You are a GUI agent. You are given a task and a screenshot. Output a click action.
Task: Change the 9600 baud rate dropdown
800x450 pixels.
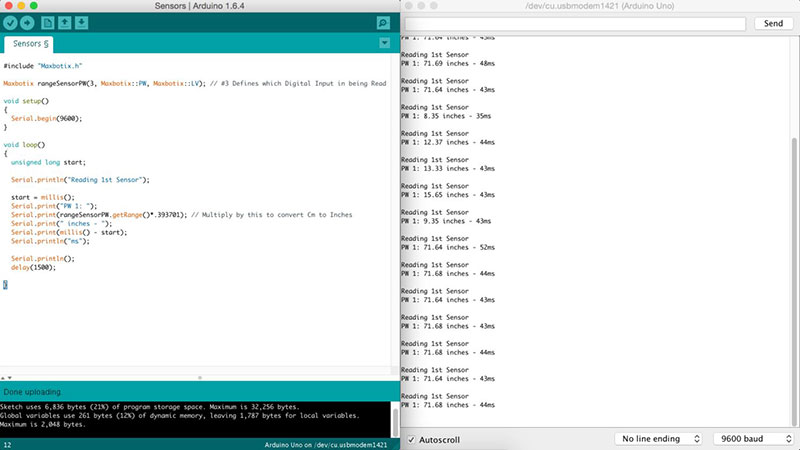coord(753,439)
